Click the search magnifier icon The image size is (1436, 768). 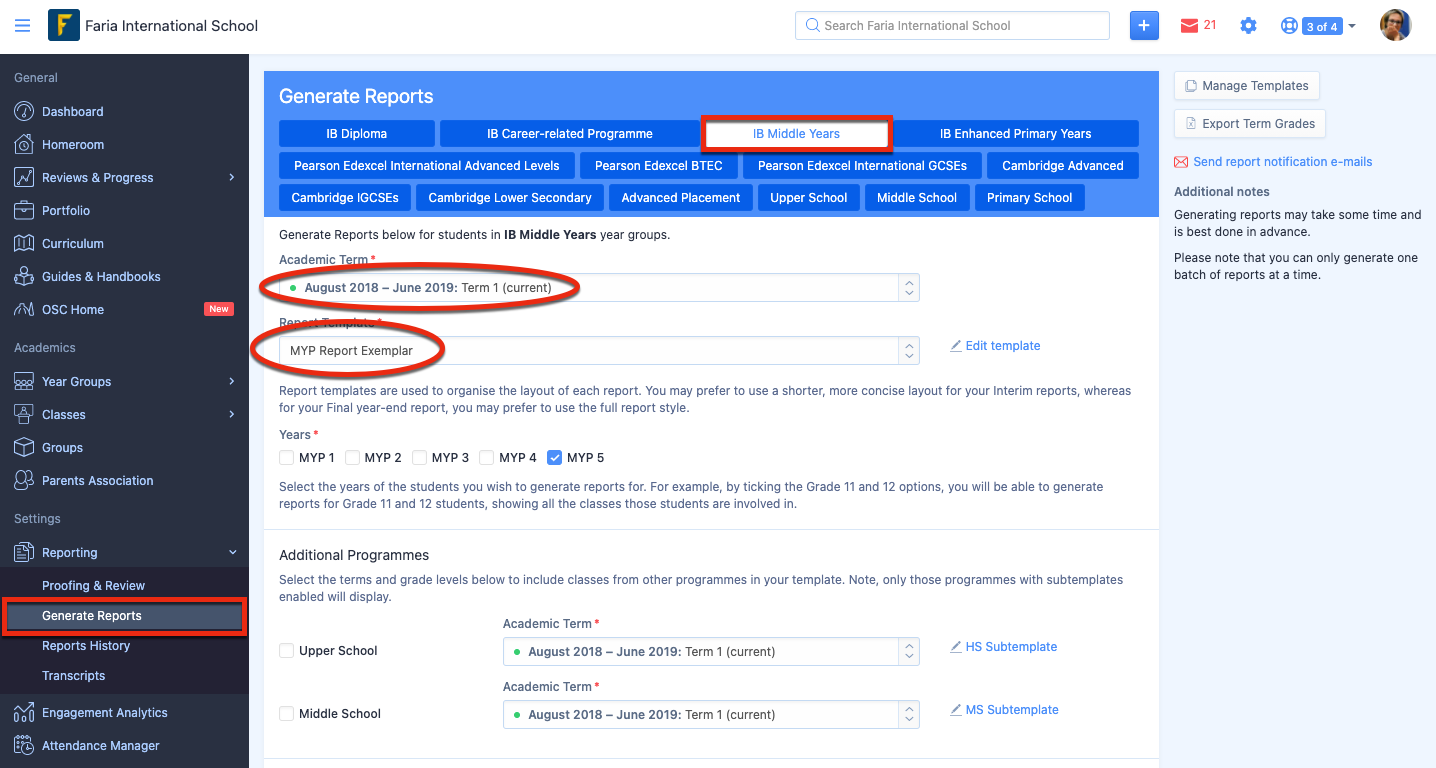(x=812, y=26)
